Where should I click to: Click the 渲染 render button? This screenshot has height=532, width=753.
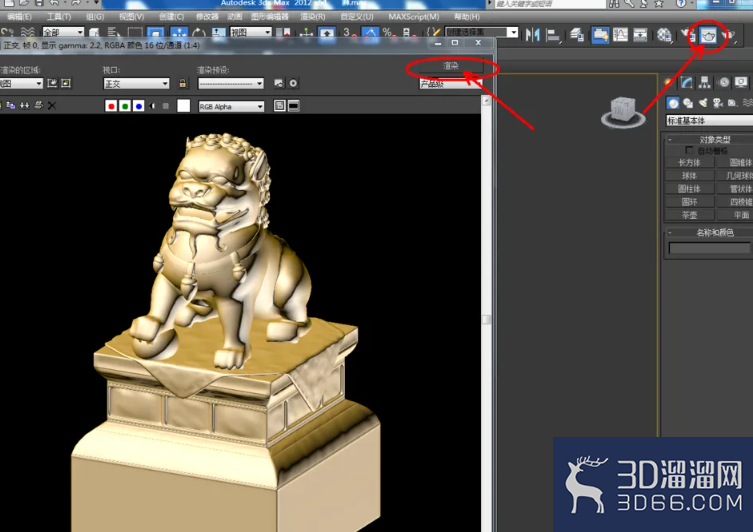(450, 66)
